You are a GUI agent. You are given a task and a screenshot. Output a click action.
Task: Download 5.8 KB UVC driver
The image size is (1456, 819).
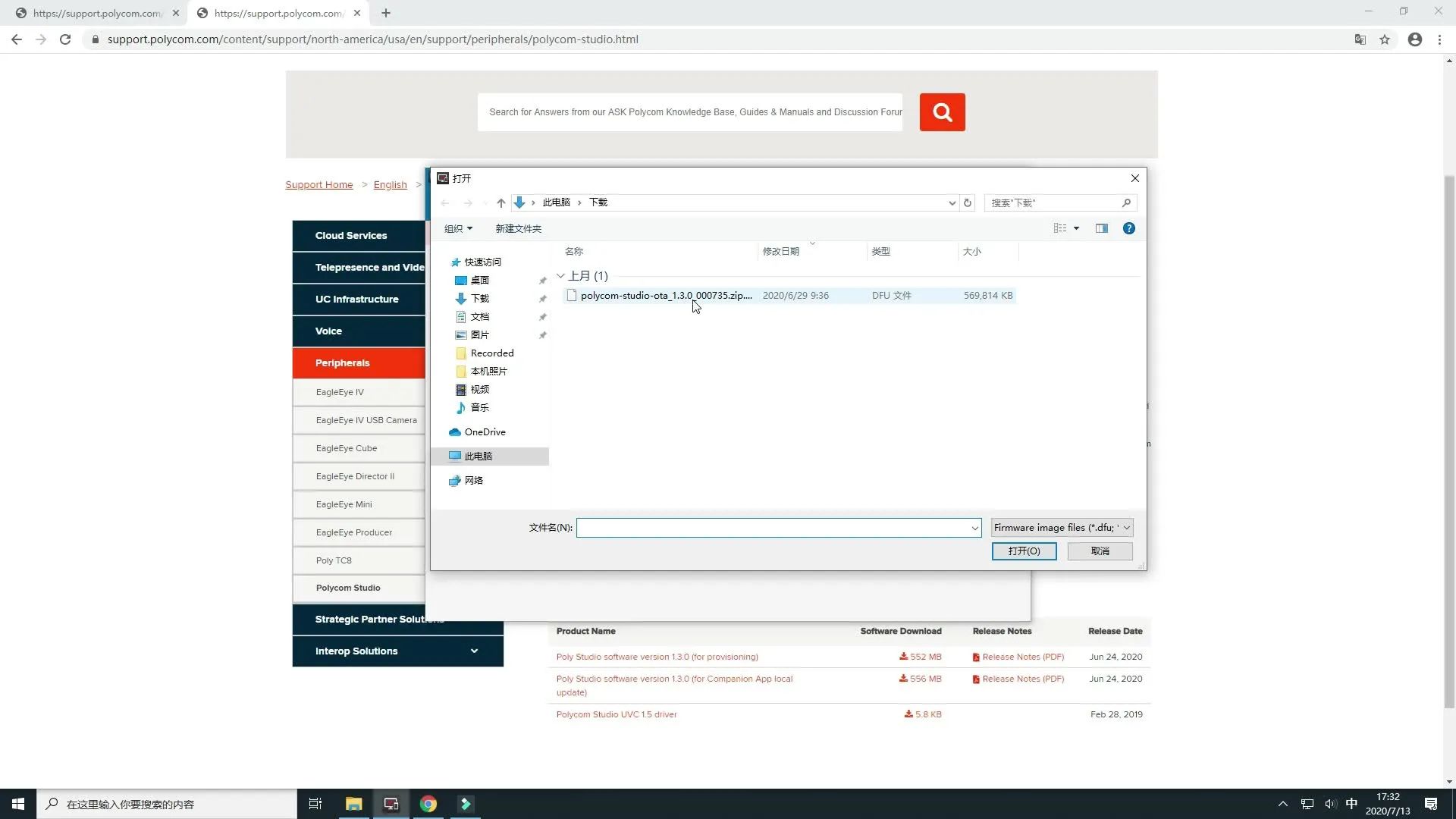(x=923, y=714)
